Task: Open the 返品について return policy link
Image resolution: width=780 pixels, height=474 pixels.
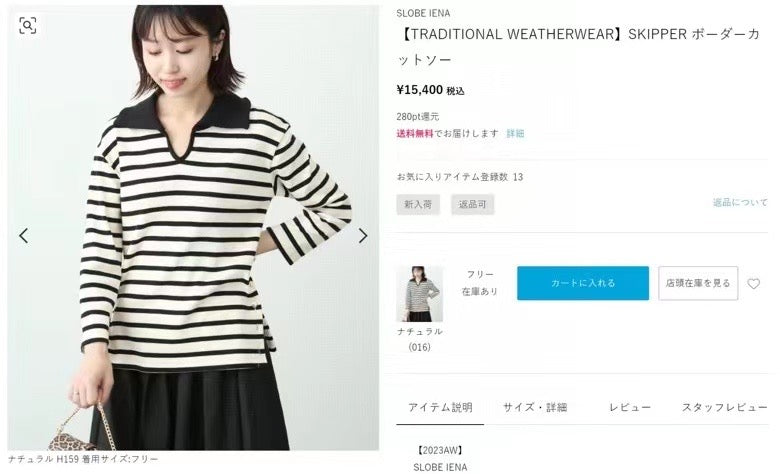Action: [x=740, y=202]
